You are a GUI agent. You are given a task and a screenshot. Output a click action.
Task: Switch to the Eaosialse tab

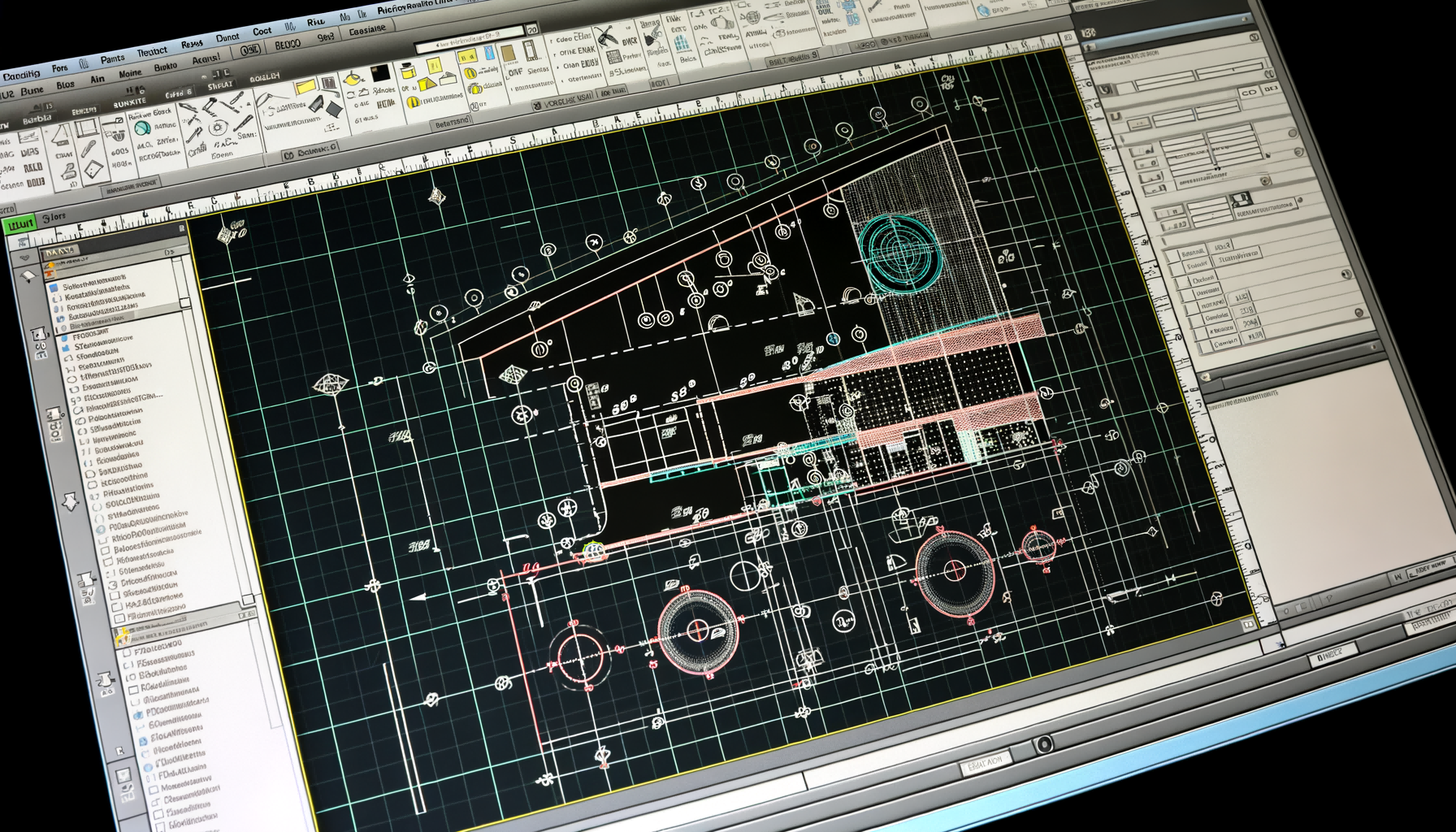tap(367, 30)
